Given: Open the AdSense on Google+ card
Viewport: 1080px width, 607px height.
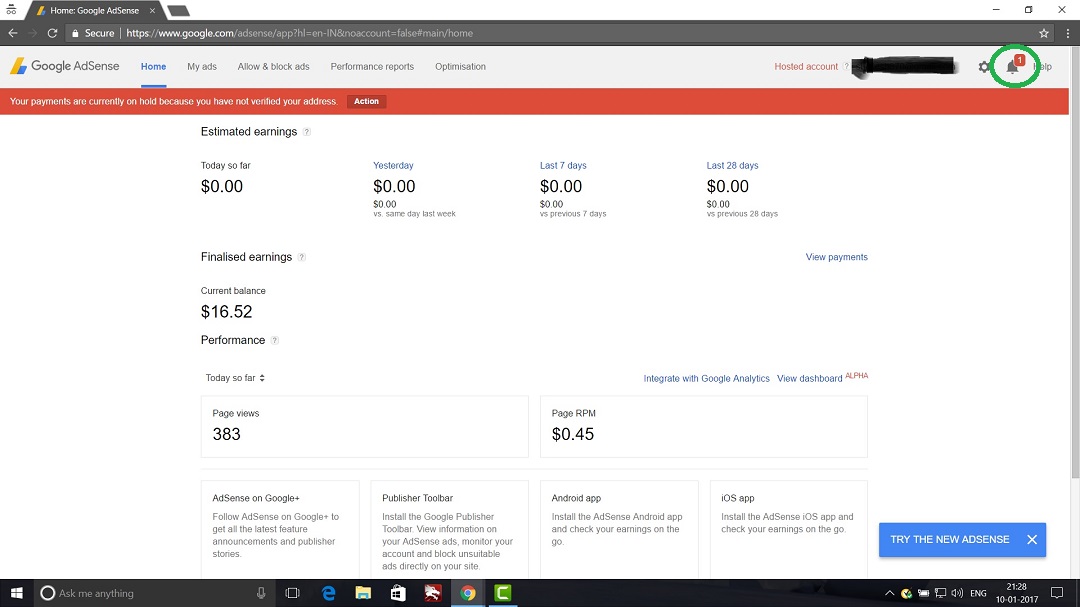Looking at the screenshot, I should [x=280, y=529].
